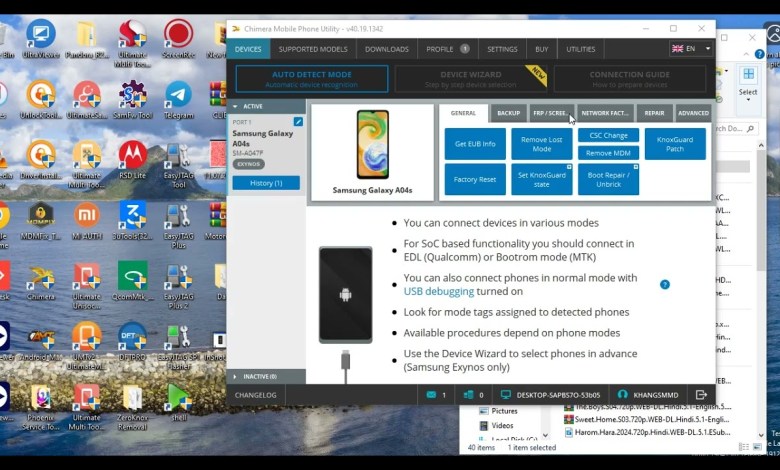
Task: Open the History (1) button
Action: 266,183
